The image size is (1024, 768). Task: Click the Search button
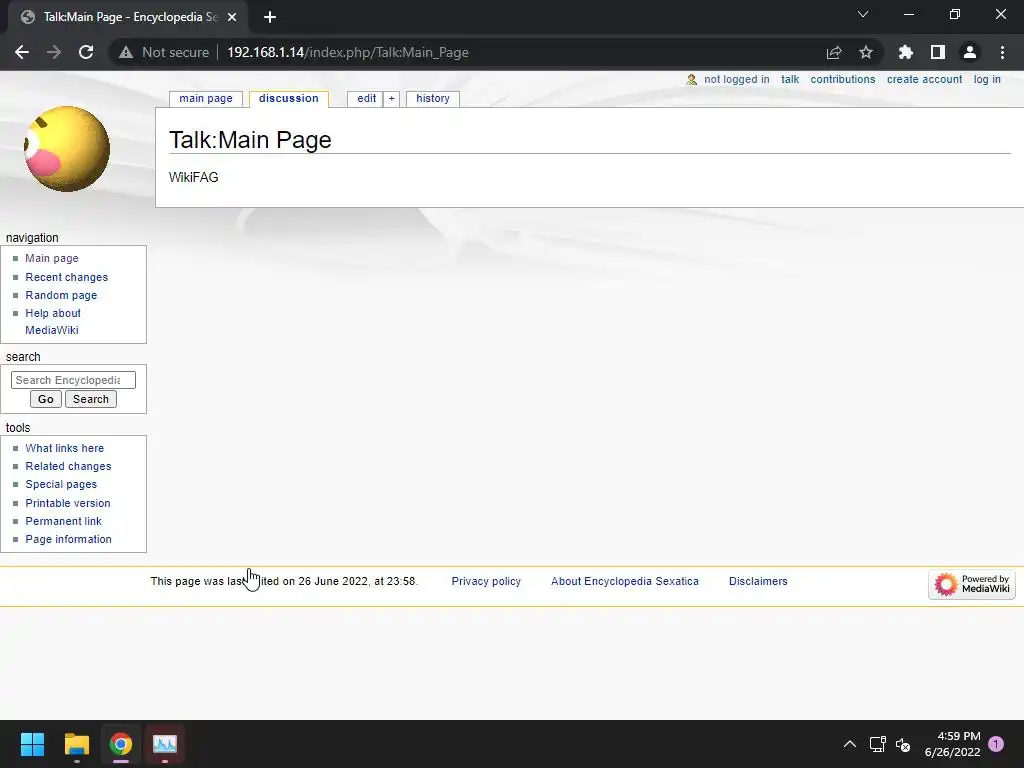pyautogui.click(x=91, y=399)
